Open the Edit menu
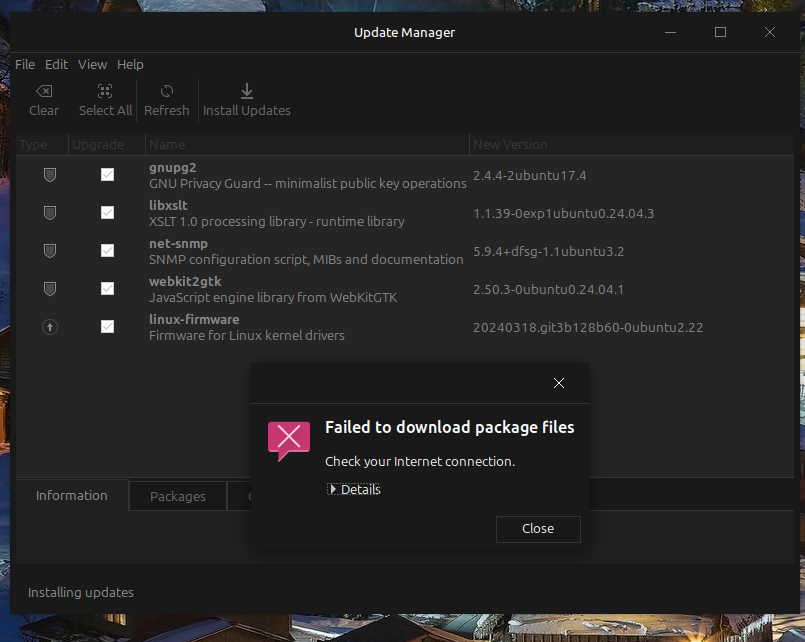 pos(56,65)
